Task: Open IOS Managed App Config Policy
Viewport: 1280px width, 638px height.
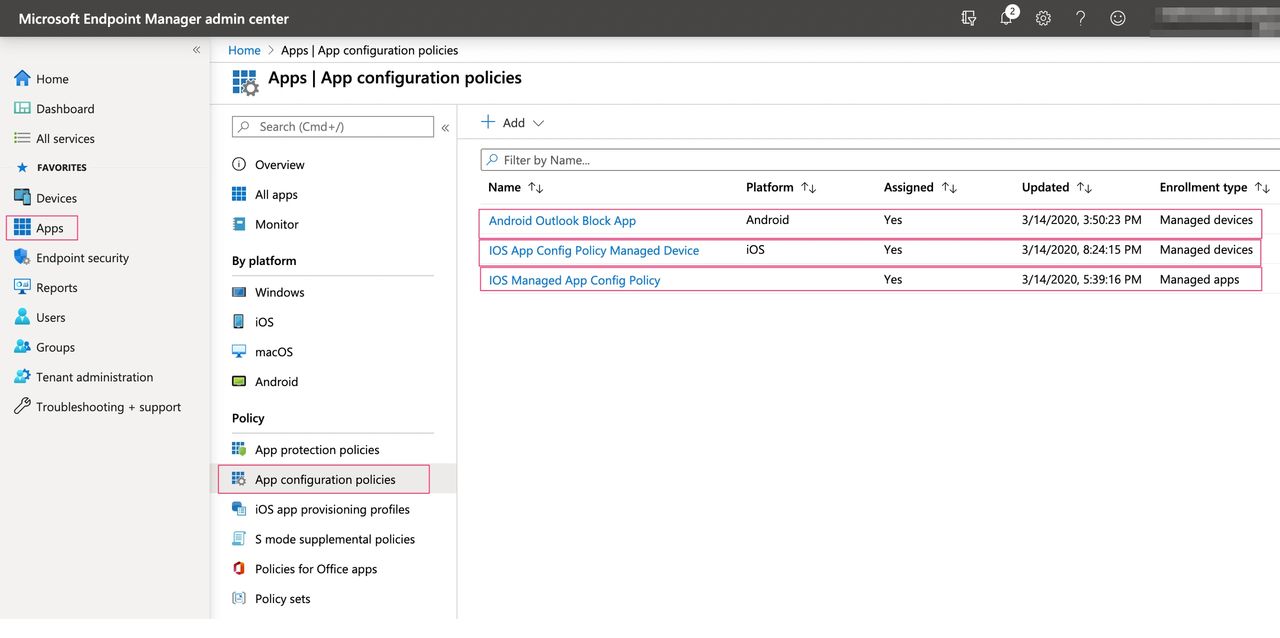Action: tap(574, 281)
